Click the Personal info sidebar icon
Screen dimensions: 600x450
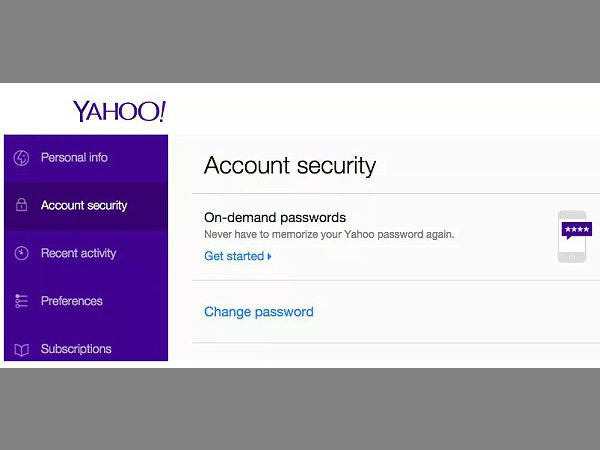tap(21, 158)
